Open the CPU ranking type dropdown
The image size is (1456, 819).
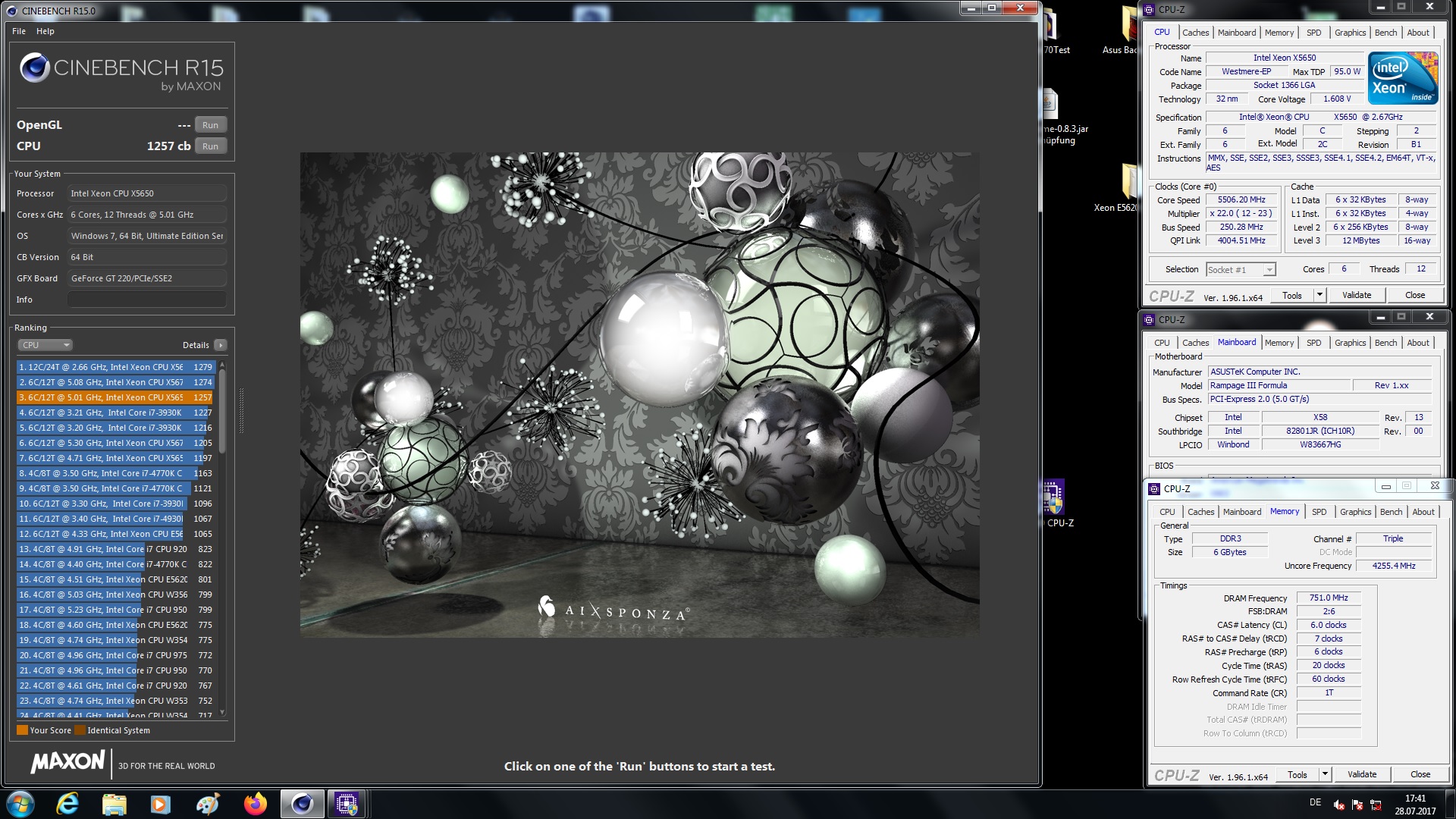[45, 345]
